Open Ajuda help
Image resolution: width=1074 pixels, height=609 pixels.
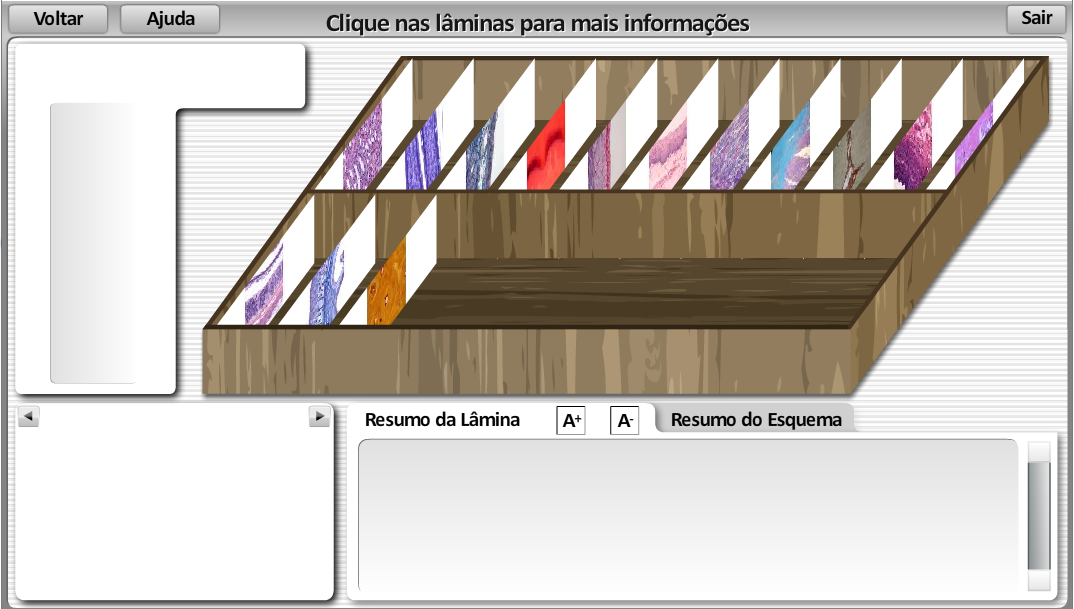click(x=170, y=19)
